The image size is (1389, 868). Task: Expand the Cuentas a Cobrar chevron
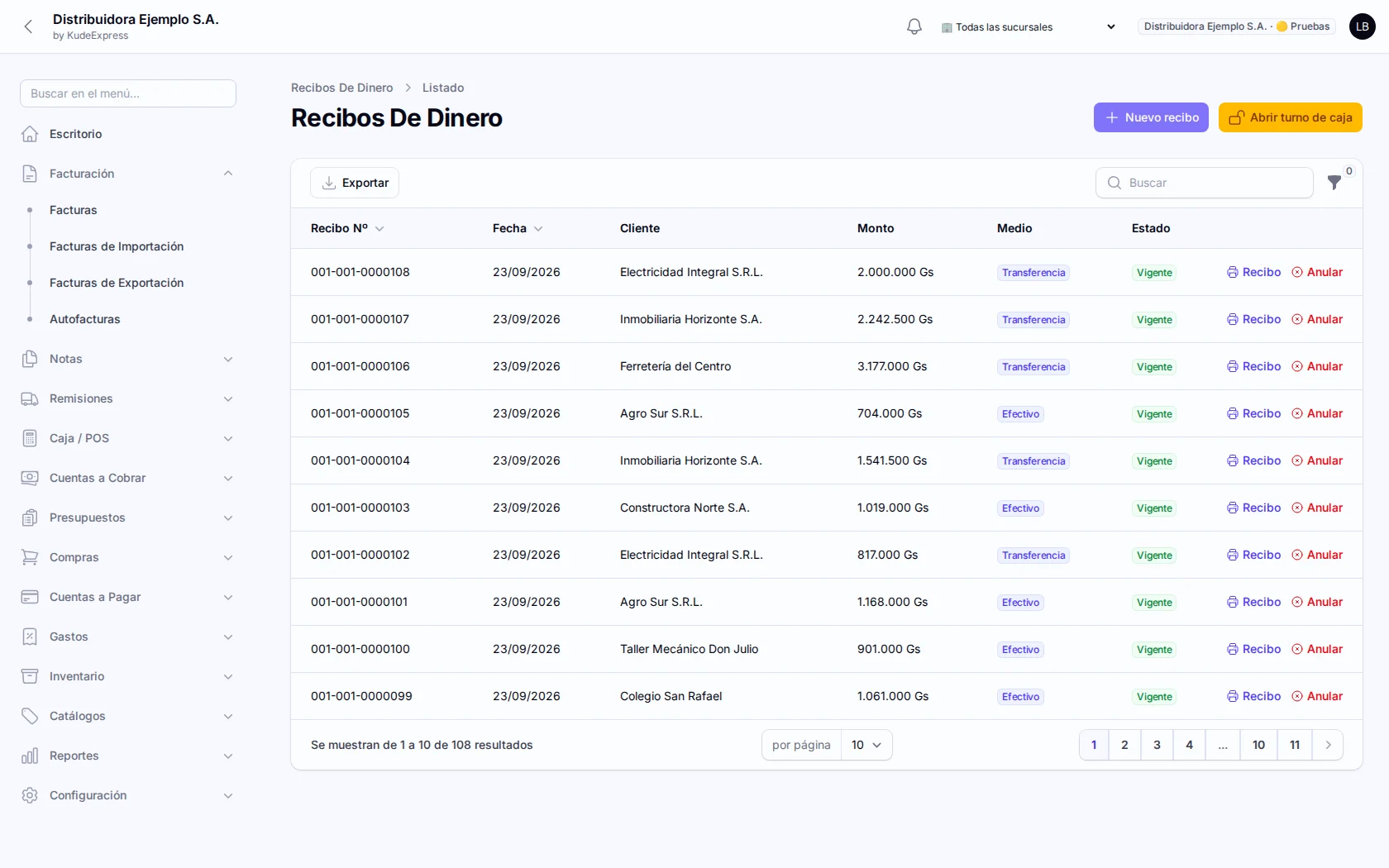pos(228,478)
